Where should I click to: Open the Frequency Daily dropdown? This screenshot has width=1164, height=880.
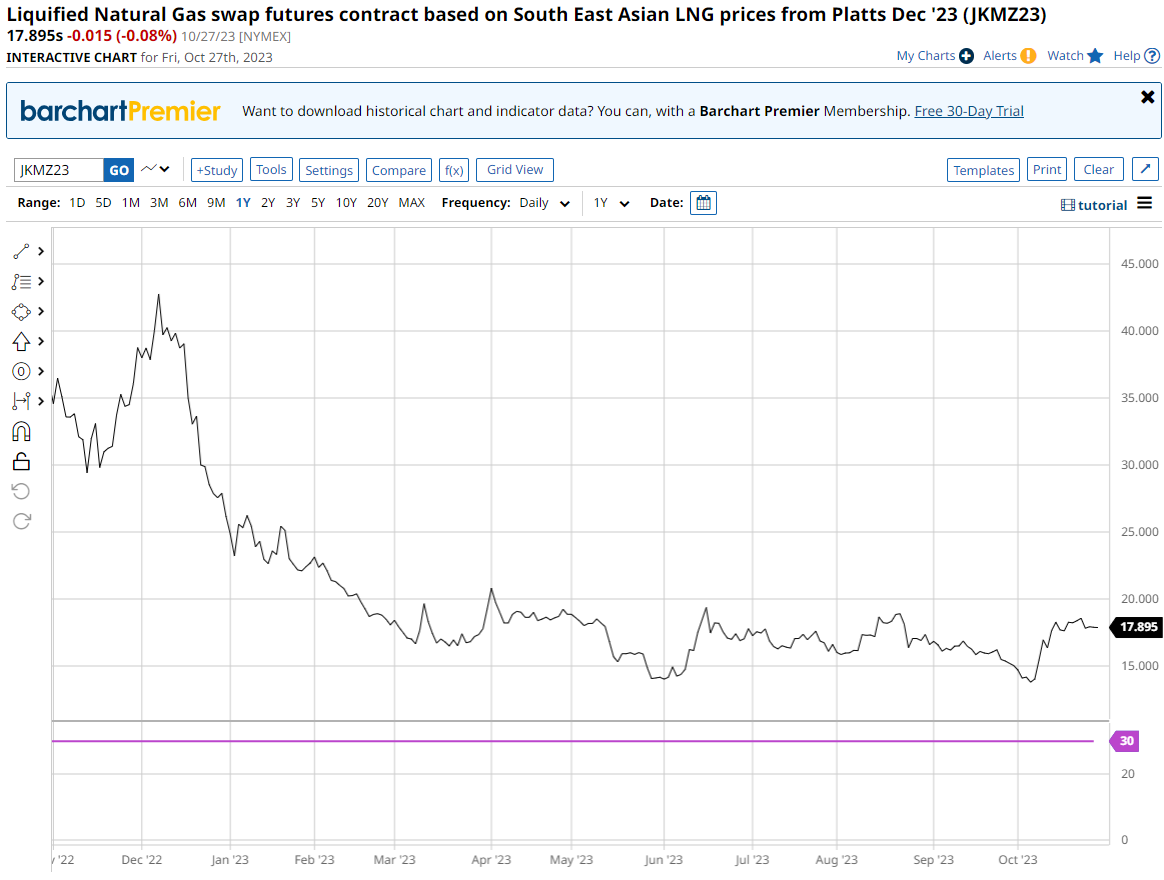click(x=545, y=203)
